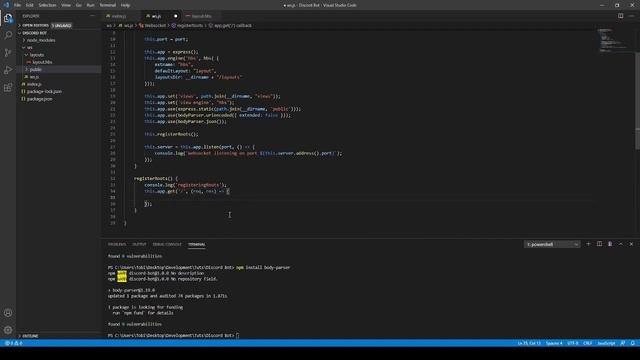The height and width of the screenshot is (360, 640).
Task: Click registerRoots in the breadcrumb
Action: point(190,25)
